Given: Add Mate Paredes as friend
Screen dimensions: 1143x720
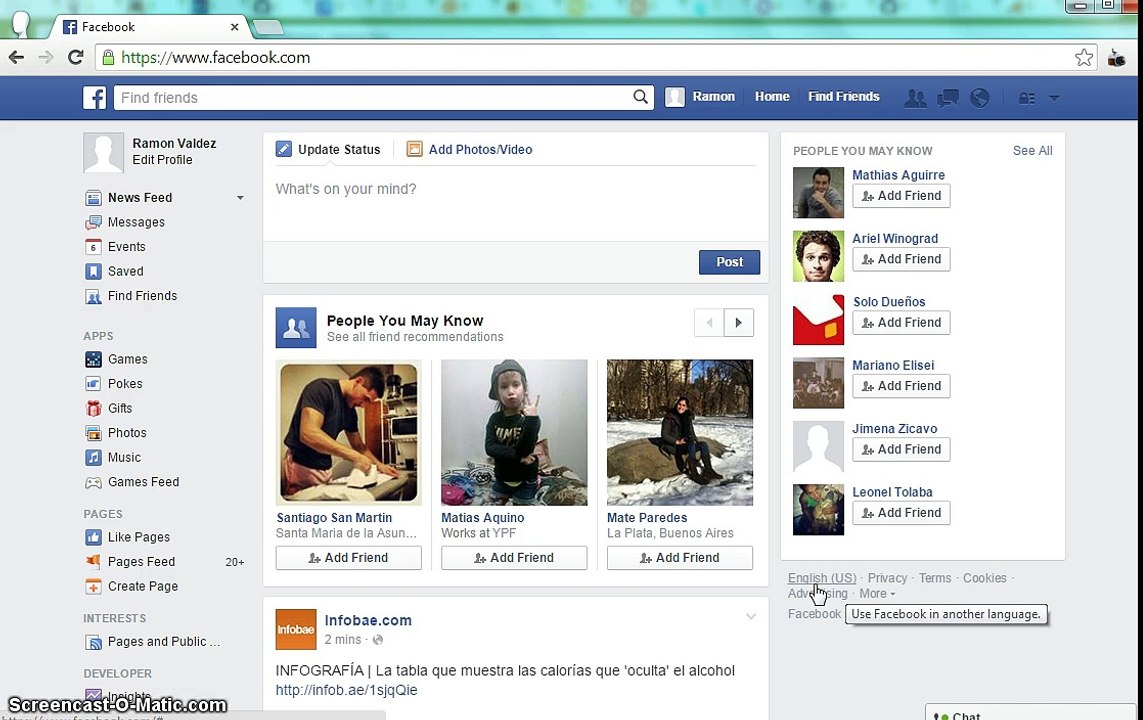Looking at the screenshot, I should coord(679,558).
